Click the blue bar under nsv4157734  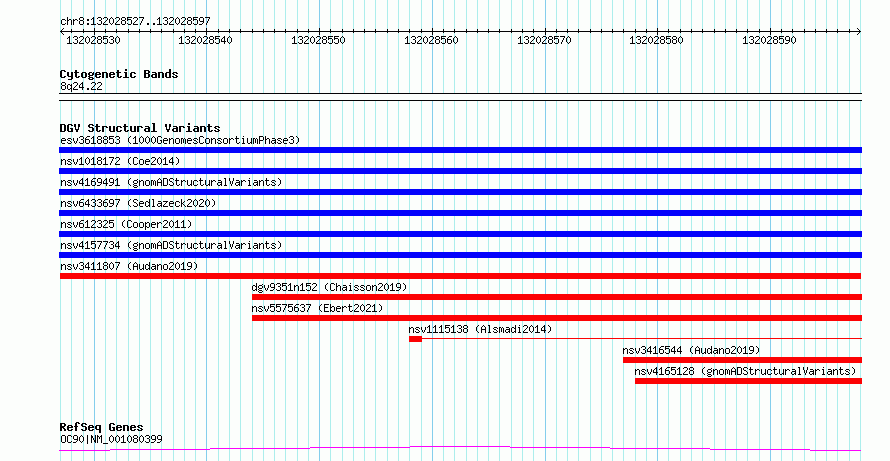(460, 255)
